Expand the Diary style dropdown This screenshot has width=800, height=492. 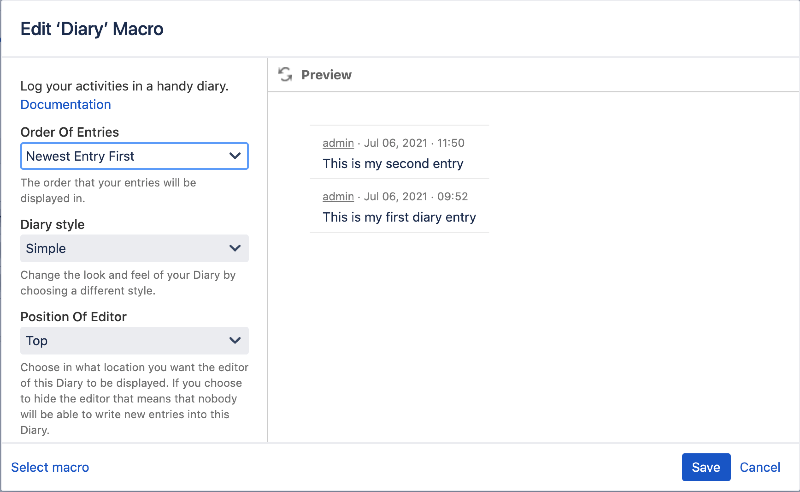134,248
